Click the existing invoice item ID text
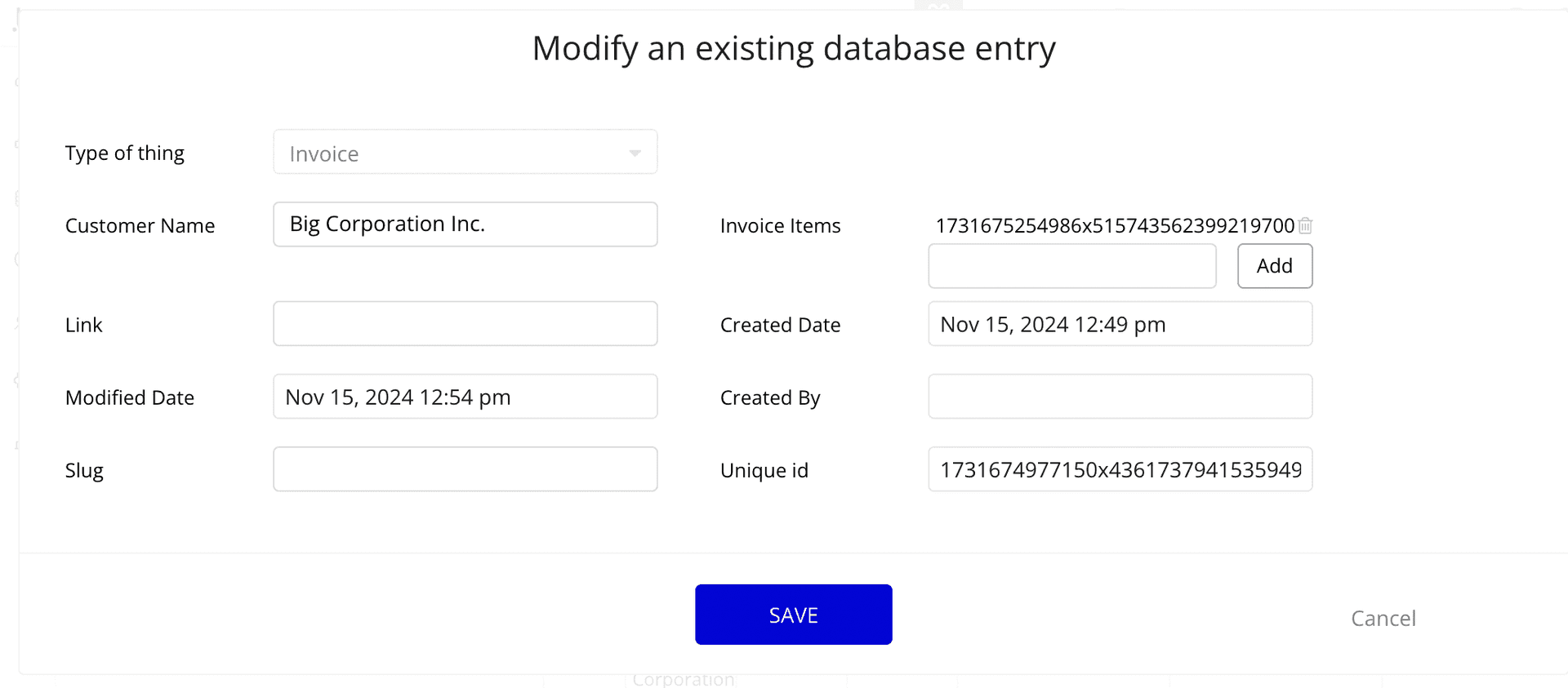 click(x=1114, y=226)
